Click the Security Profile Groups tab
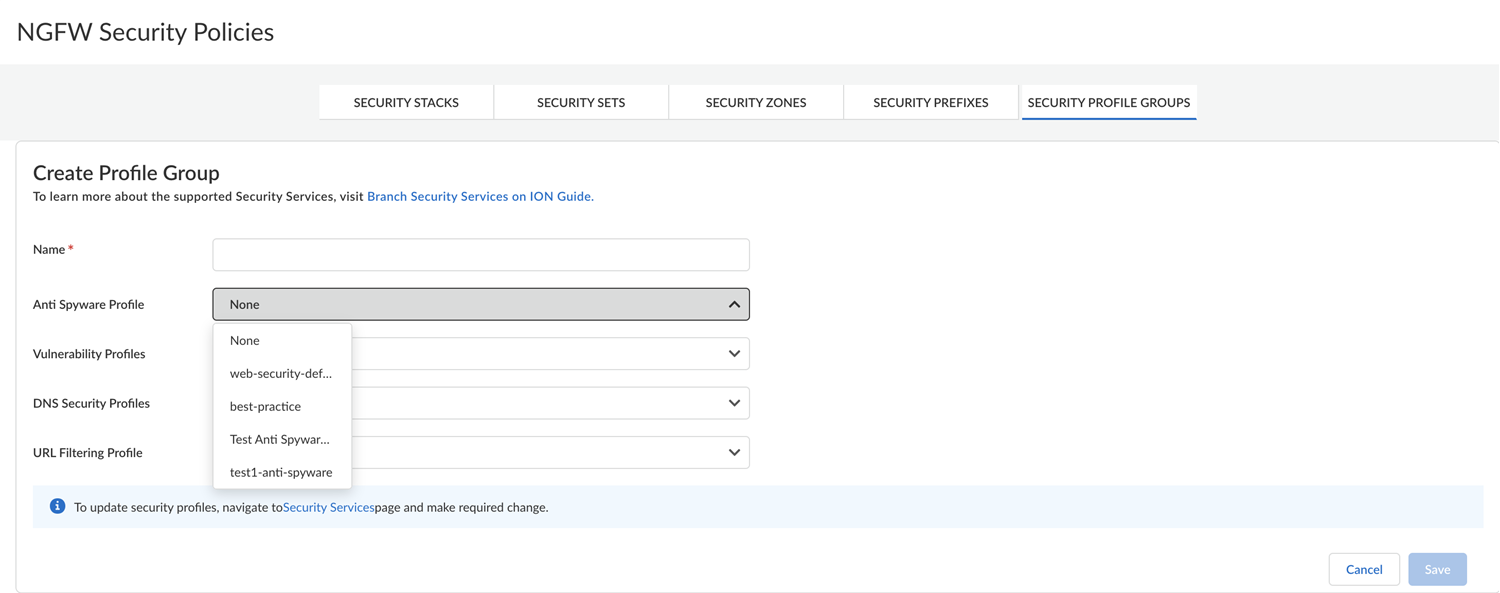 (x=1108, y=102)
